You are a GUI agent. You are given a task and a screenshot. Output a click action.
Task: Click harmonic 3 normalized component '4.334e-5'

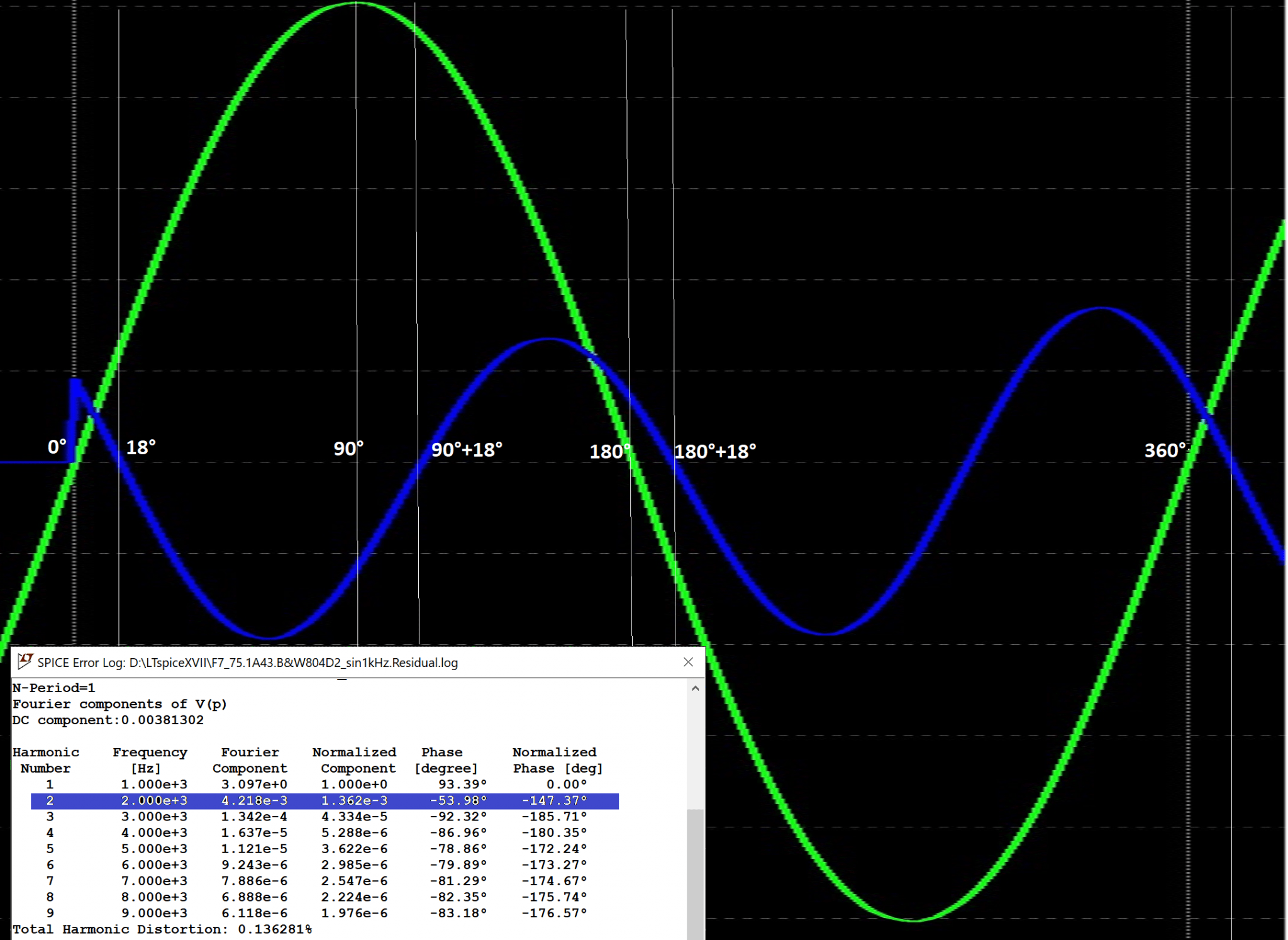point(354,817)
